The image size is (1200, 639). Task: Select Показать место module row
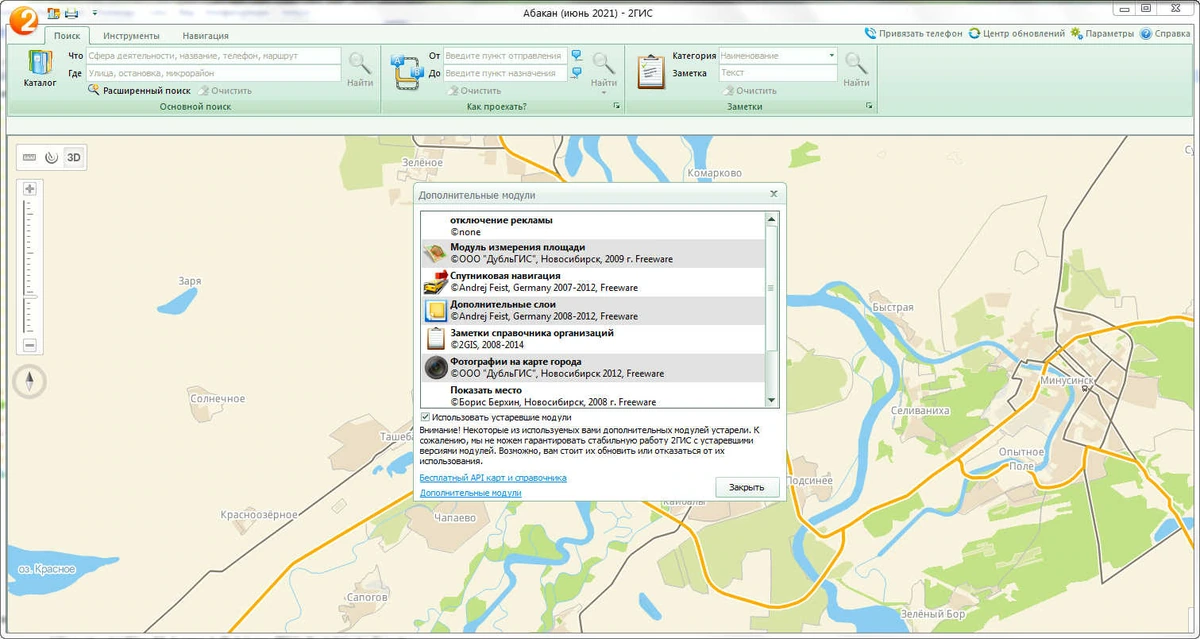[593, 395]
